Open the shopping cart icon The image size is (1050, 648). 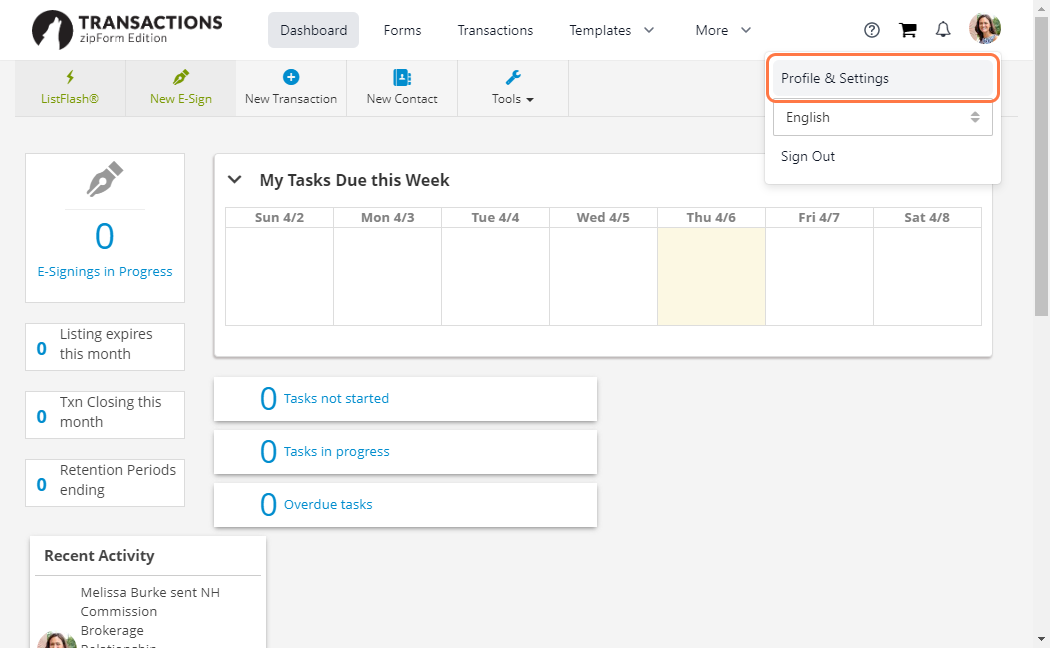click(x=907, y=29)
